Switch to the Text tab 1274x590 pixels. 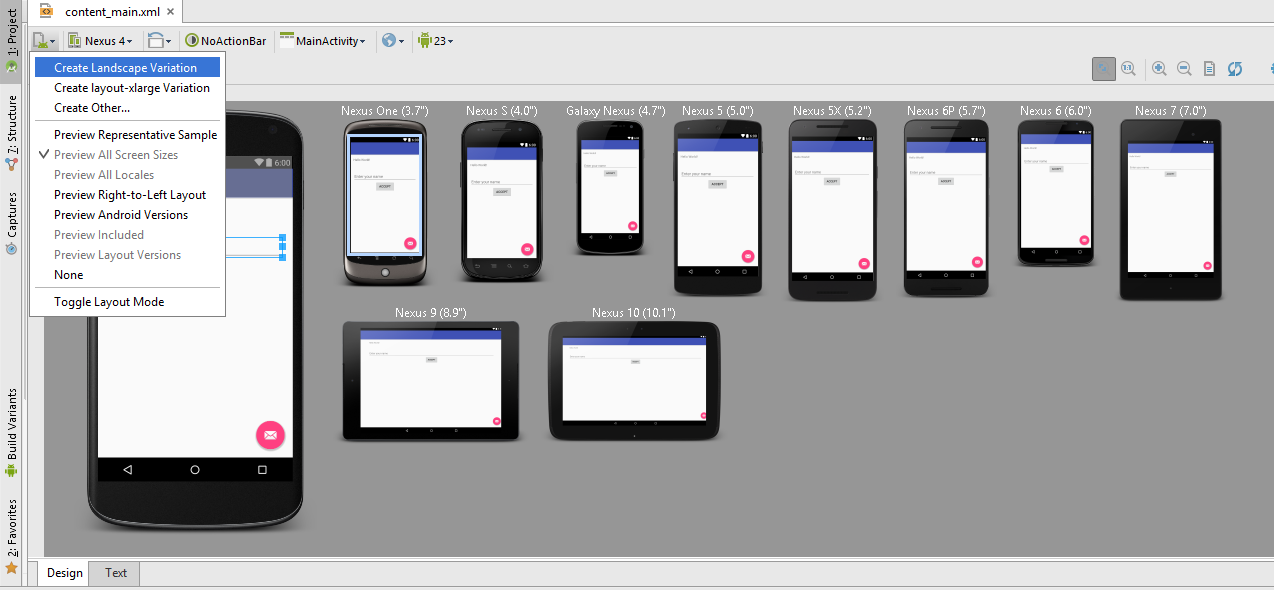tap(116, 573)
